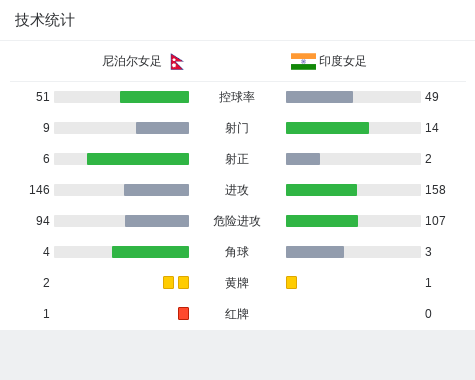Click the India flag icon
The image size is (475, 380).
[x=303, y=61]
